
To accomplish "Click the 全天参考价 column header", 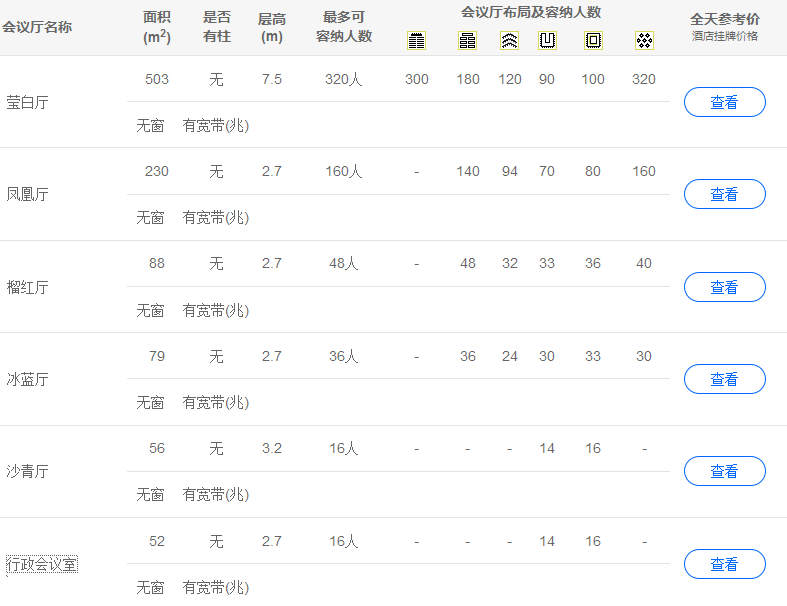I will pos(724,19).
